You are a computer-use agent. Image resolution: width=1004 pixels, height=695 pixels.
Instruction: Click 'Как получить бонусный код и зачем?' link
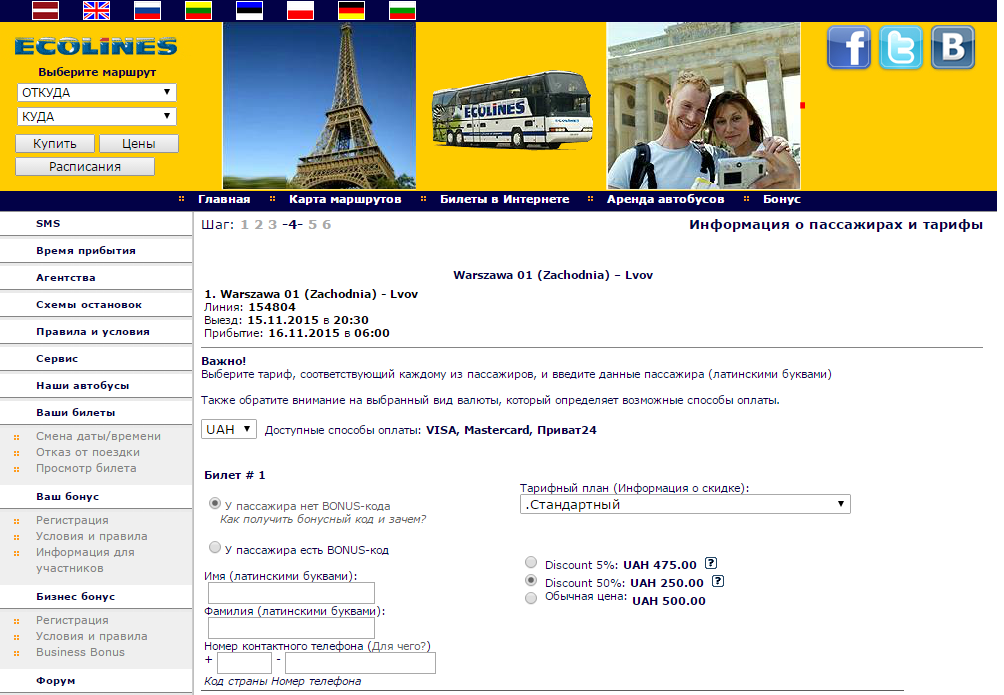323,519
